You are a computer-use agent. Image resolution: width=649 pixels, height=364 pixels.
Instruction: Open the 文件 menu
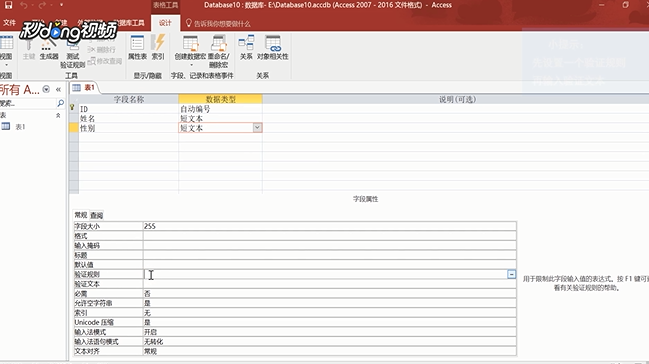click(x=9, y=23)
